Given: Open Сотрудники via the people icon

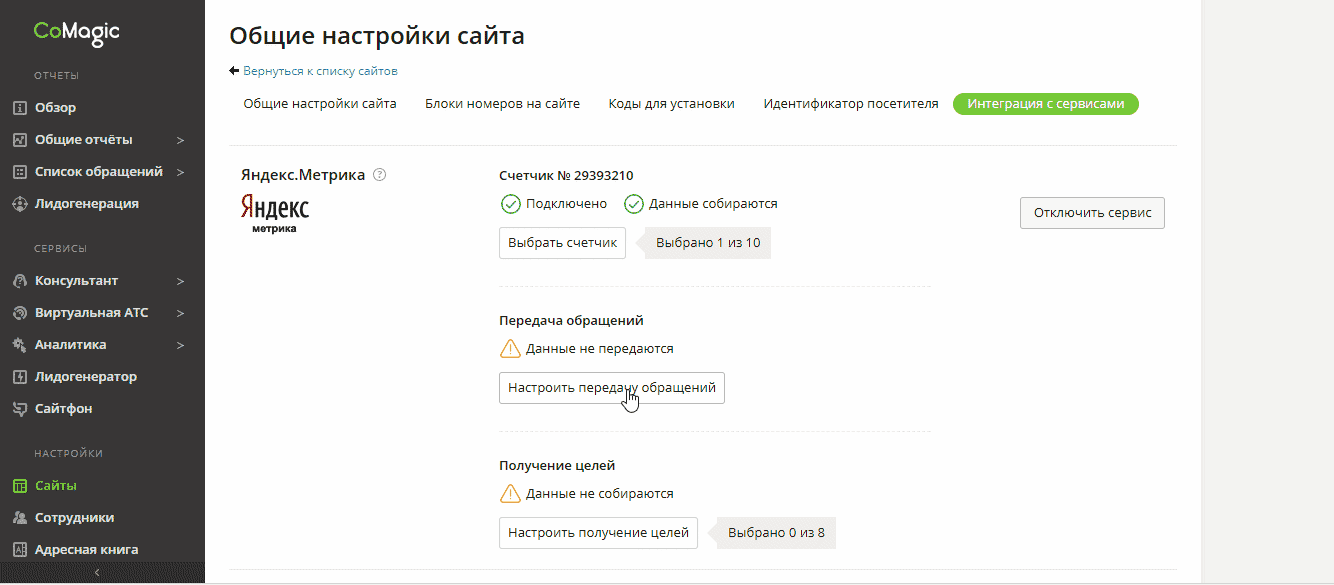Looking at the screenshot, I should [18, 518].
